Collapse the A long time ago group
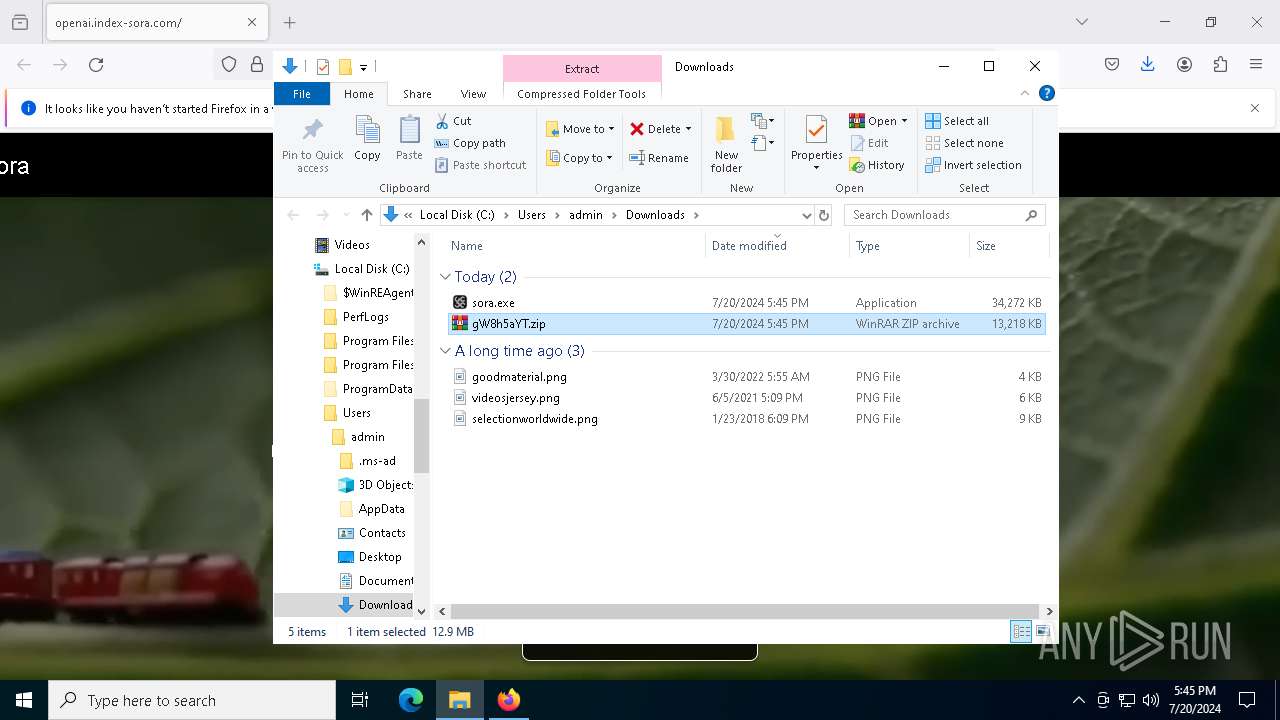This screenshot has height=720, width=1280. (446, 351)
